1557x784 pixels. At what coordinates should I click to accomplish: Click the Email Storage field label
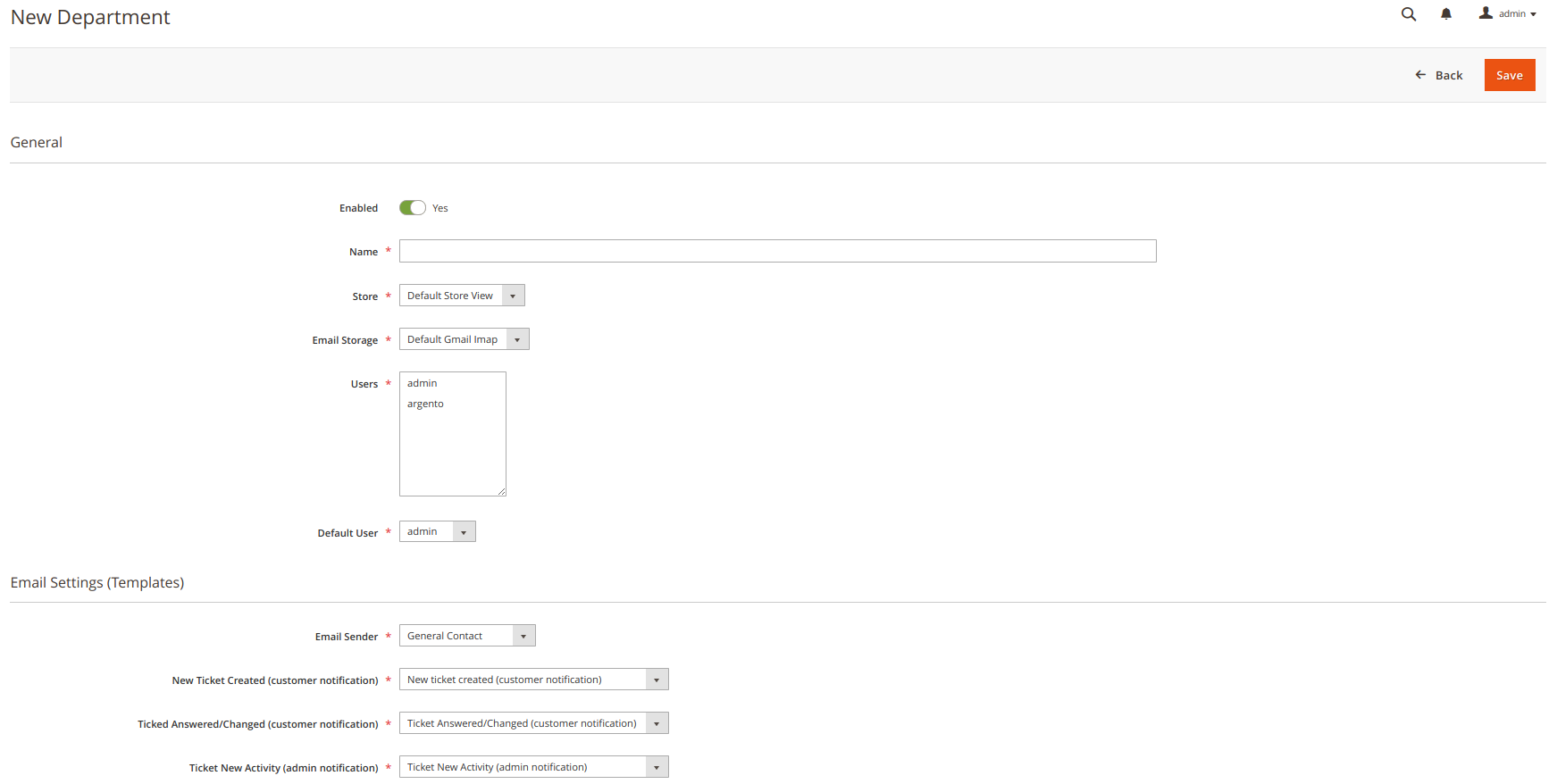345,340
